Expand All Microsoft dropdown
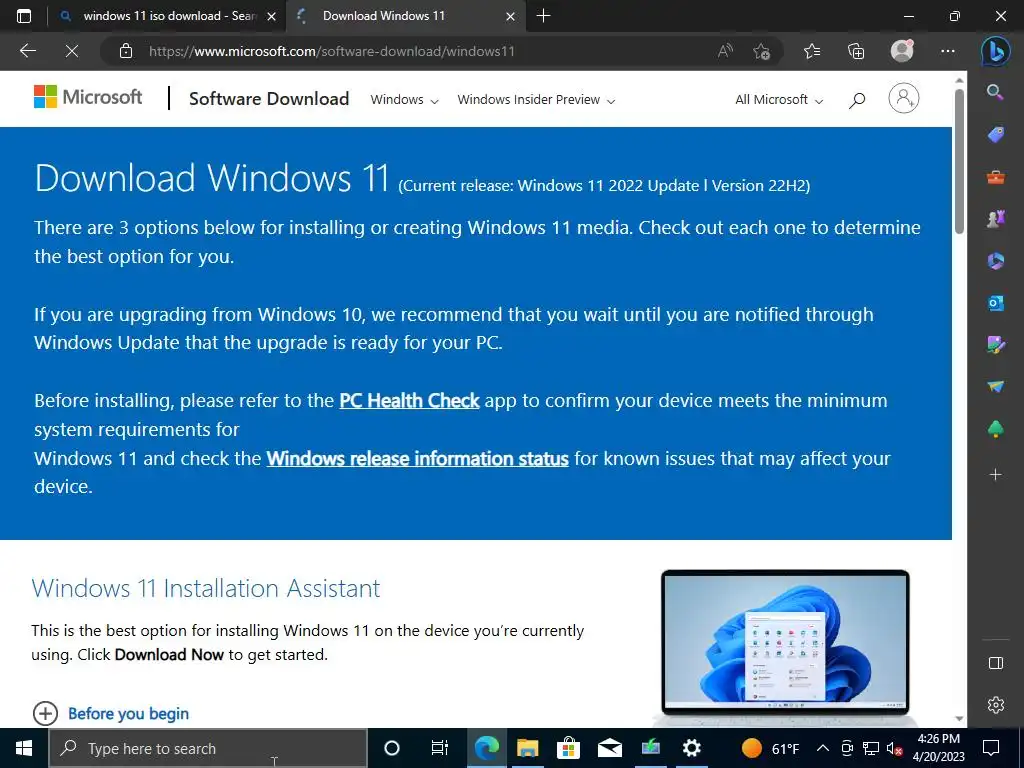This screenshot has height=768, width=1024. 778,100
